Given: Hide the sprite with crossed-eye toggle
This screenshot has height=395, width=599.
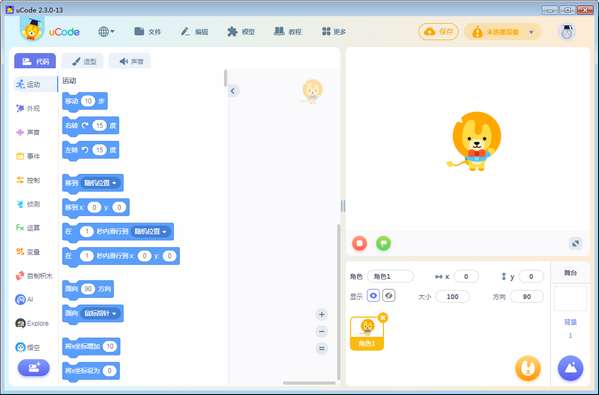Looking at the screenshot, I should coord(389,296).
